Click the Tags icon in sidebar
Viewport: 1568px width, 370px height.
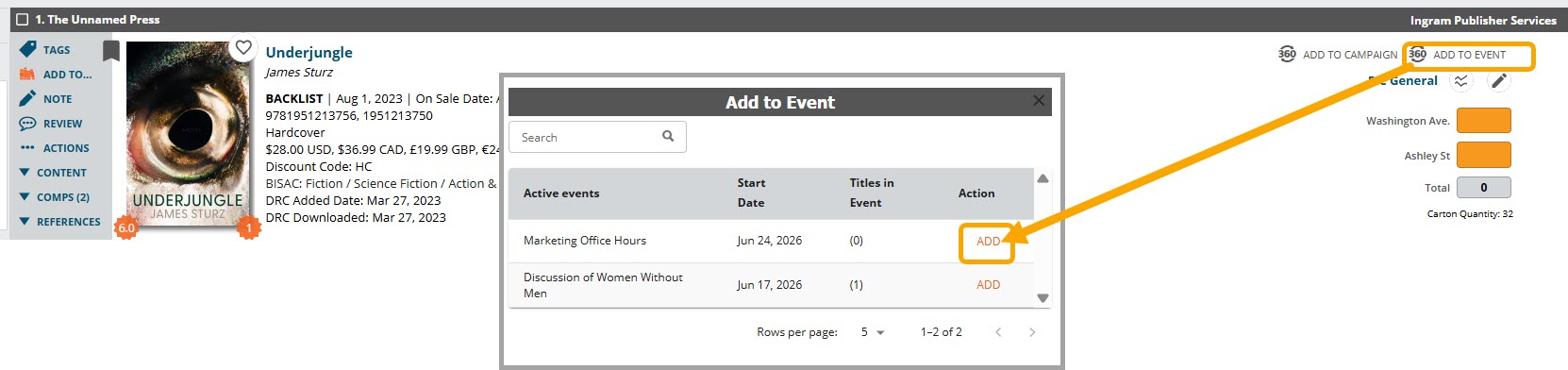point(27,49)
